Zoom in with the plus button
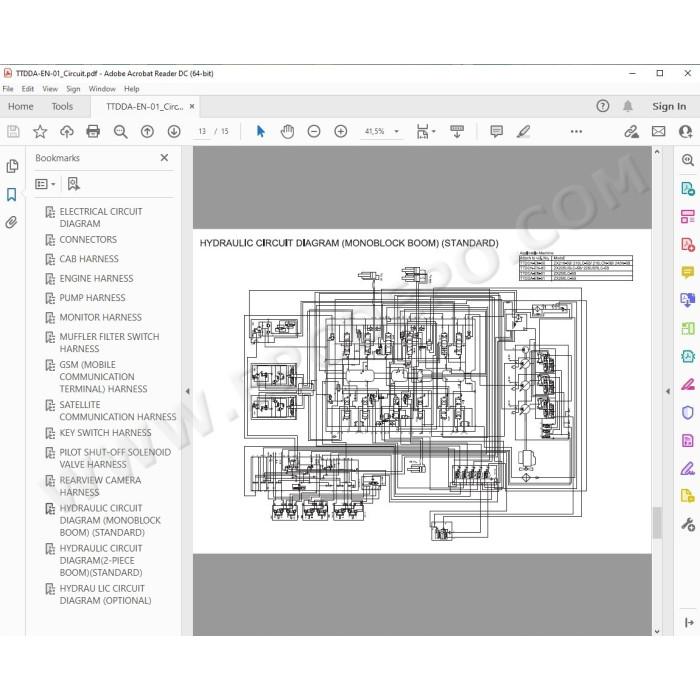The width and height of the screenshot is (700, 700). (341, 131)
